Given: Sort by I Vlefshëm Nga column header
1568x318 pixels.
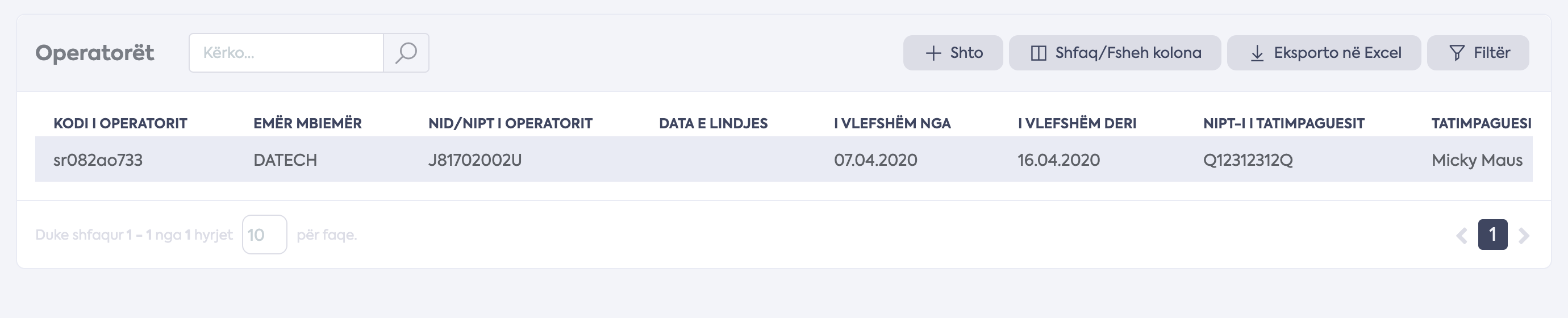Looking at the screenshot, I should click(x=893, y=123).
